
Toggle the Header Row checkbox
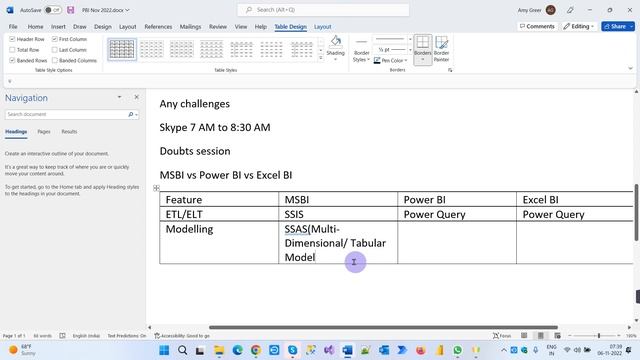12,39
